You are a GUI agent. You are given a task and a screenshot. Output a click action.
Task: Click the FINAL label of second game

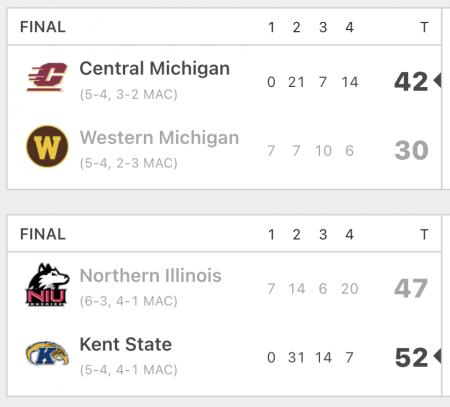pos(43,234)
